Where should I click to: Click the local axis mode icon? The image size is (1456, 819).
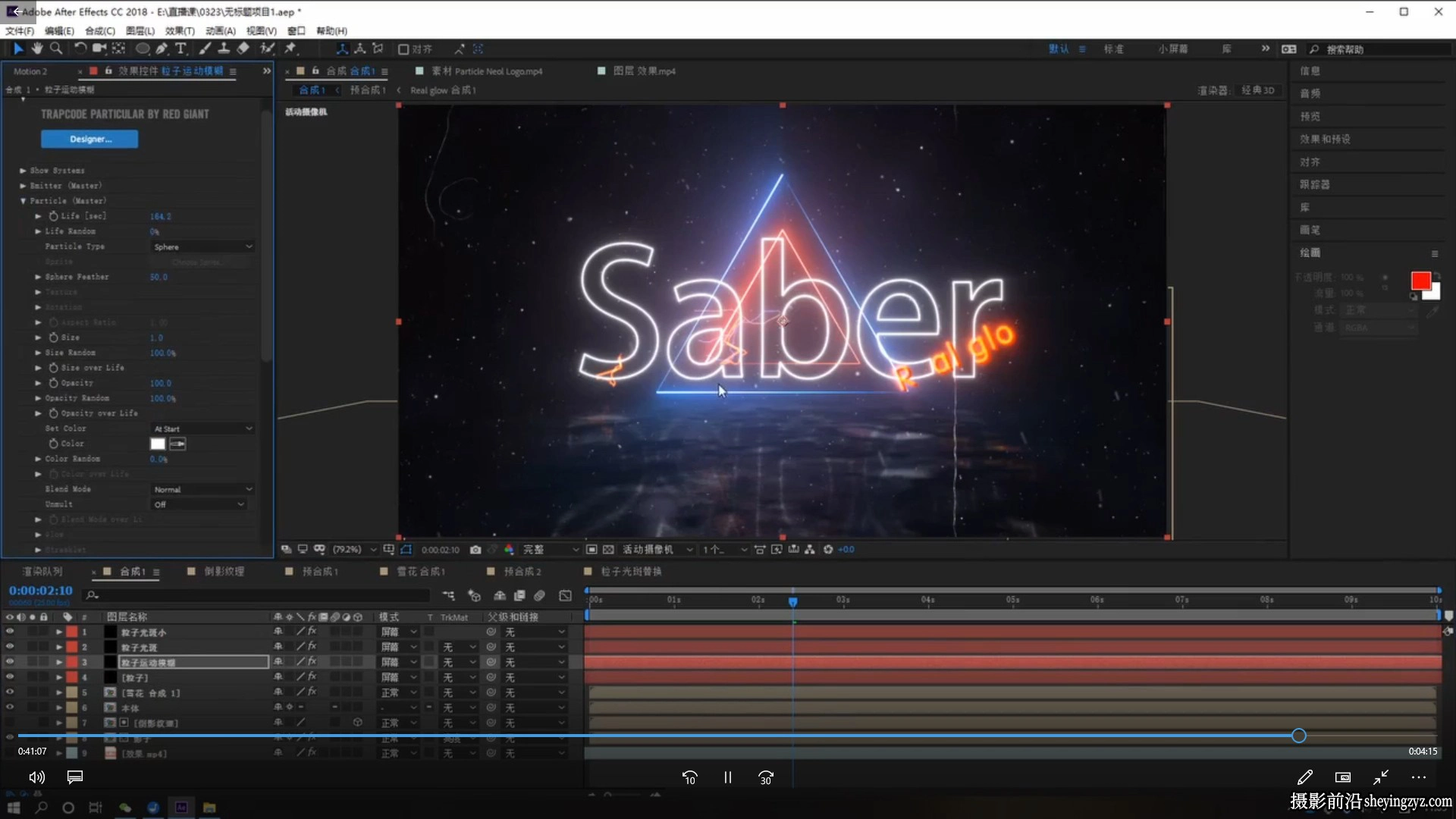[342, 49]
